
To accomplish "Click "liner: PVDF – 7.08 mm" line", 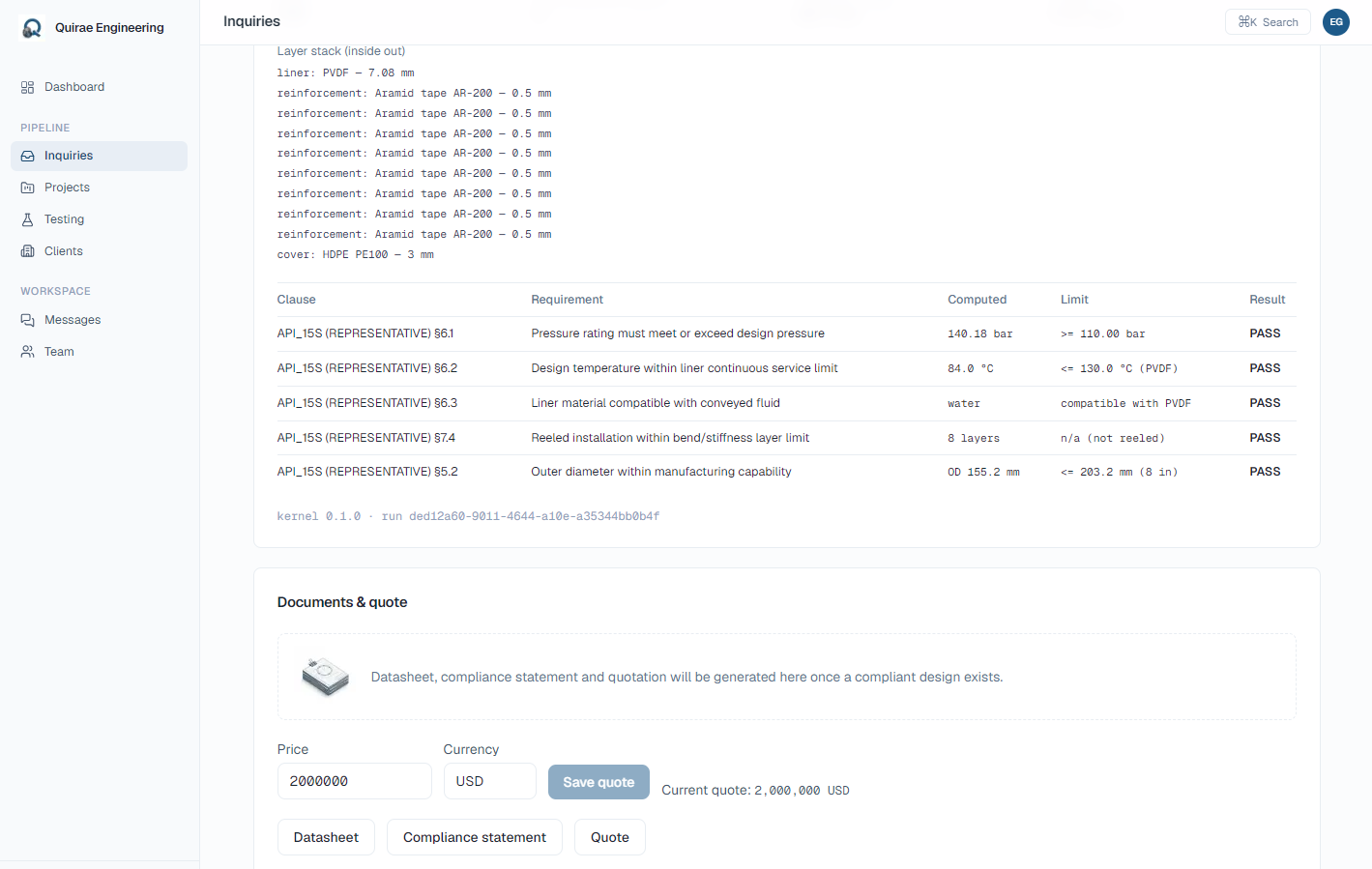I will (x=345, y=72).
